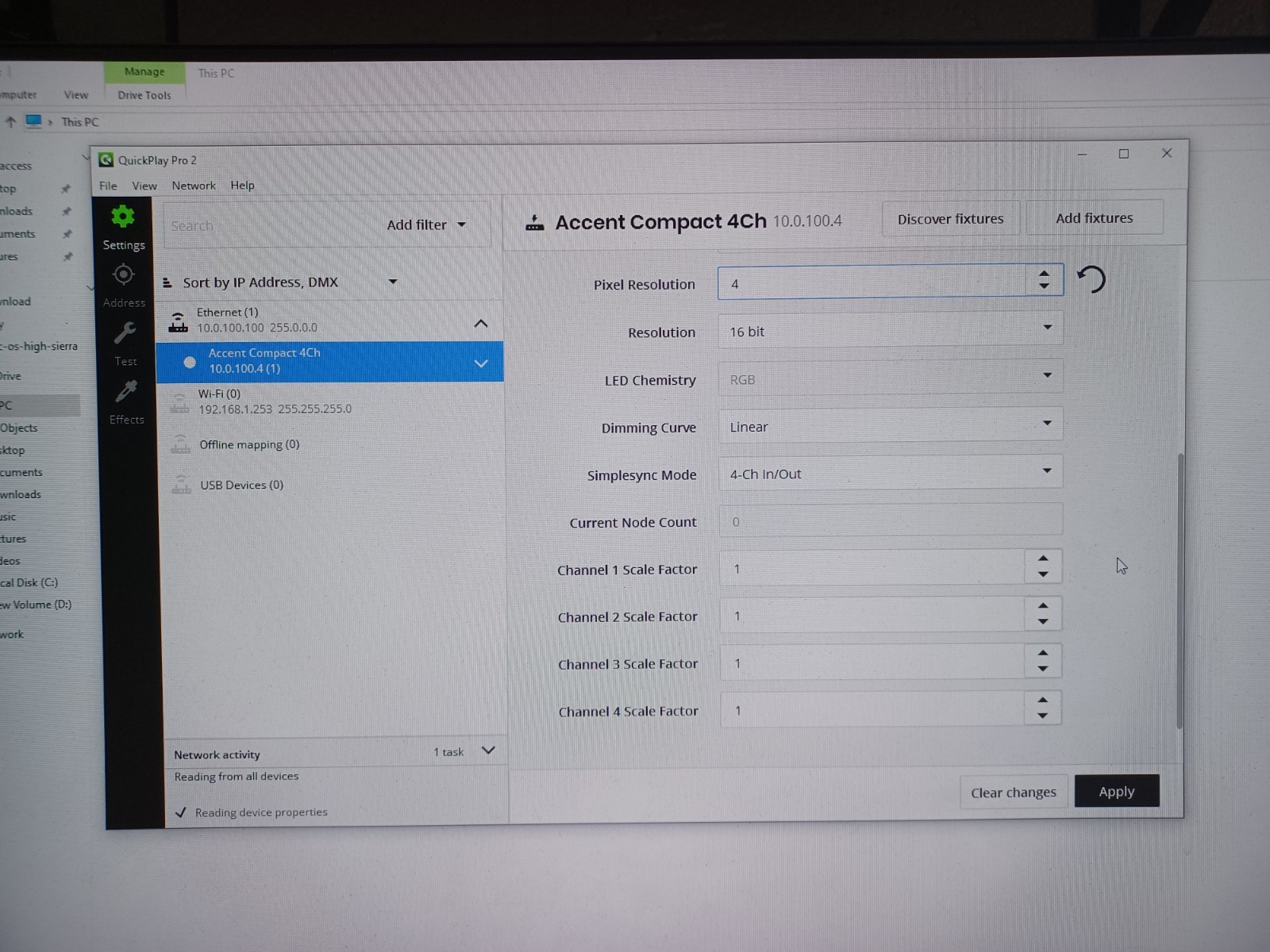The width and height of the screenshot is (1270, 952).
Task: Decrease Channel 2 Scale Factor
Action: (x=1043, y=622)
